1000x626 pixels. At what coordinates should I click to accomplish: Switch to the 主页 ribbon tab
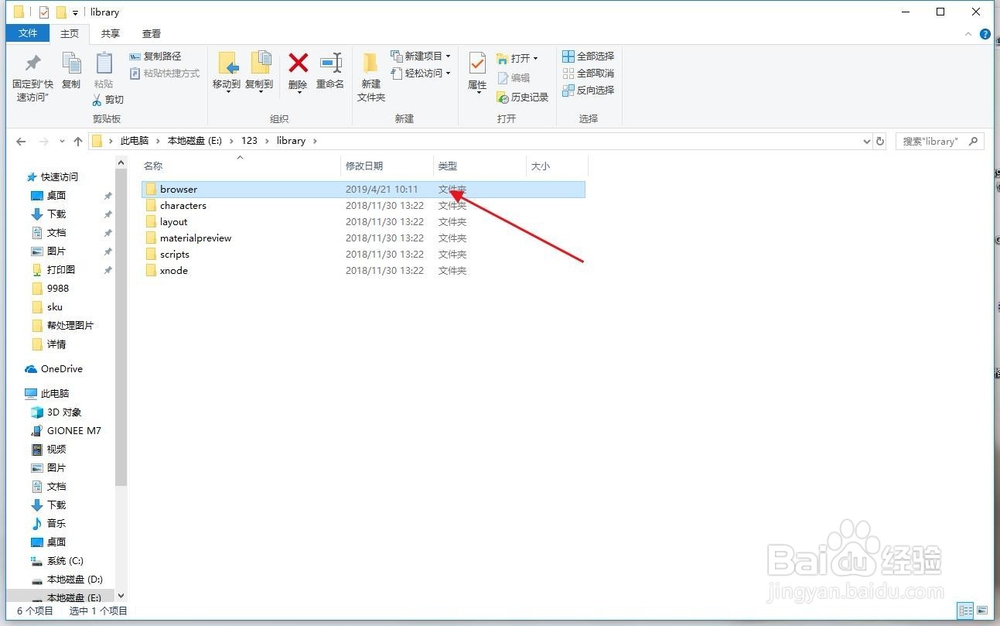click(x=70, y=33)
